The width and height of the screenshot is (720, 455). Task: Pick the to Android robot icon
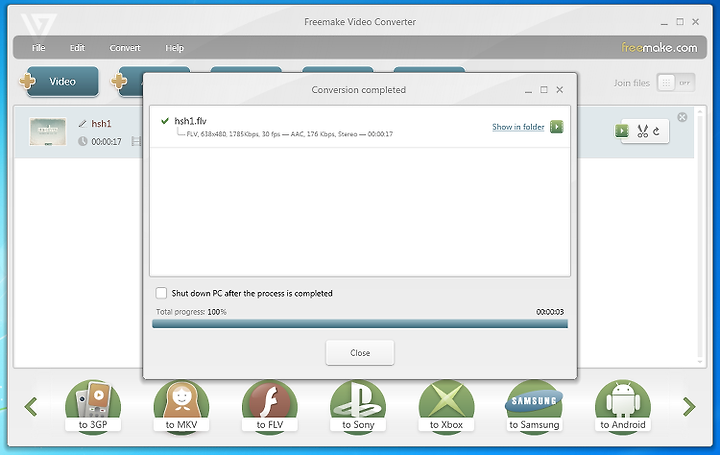point(623,406)
